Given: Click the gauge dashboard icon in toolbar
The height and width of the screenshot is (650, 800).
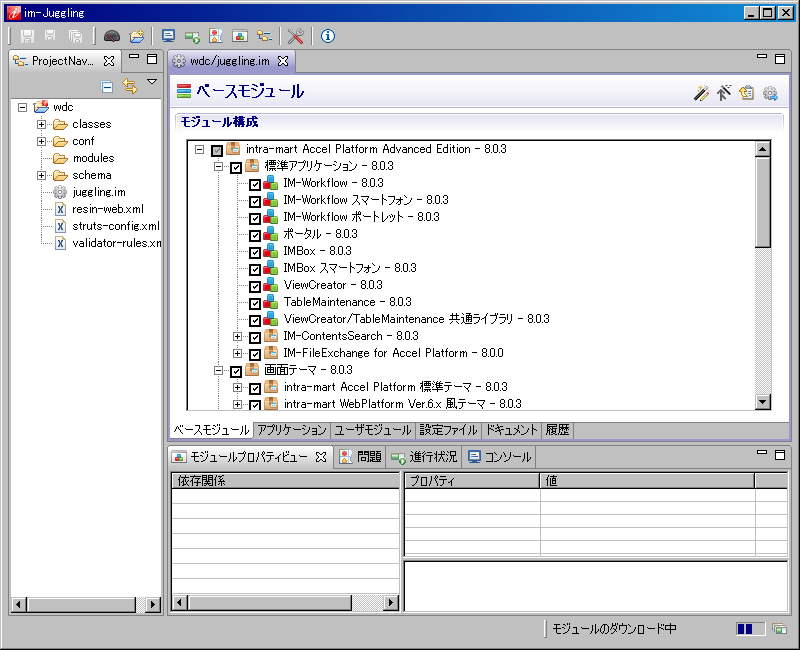Looking at the screenshot, I should (x=112, y=36).
